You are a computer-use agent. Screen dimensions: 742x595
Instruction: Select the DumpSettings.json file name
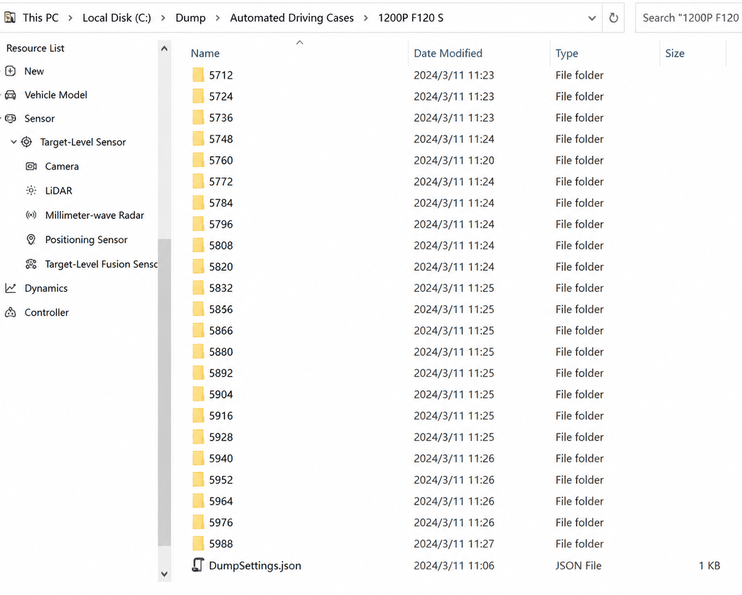pyautogui.click(x=255, y=566)
